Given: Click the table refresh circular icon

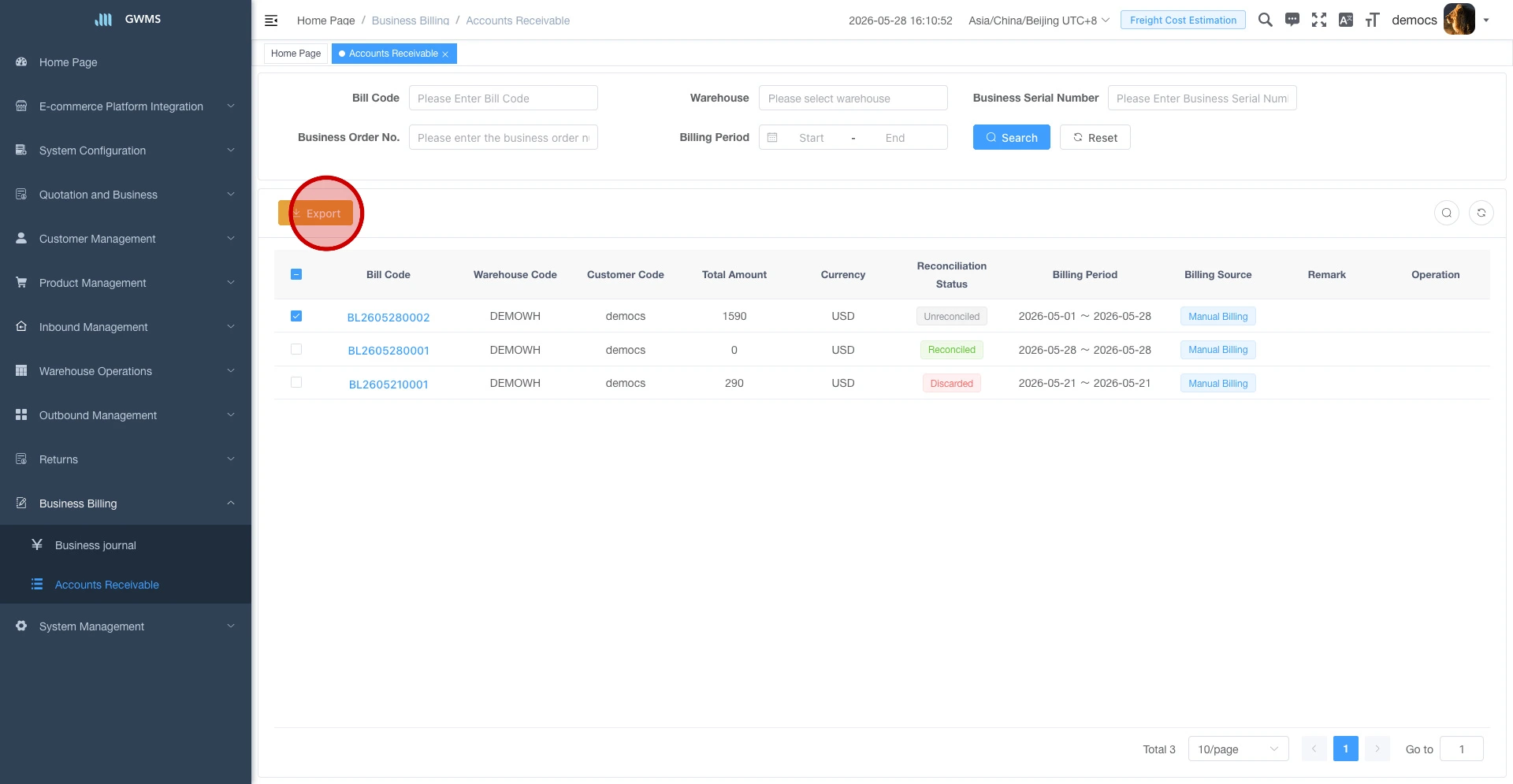Looking at the screenshot, I should click(1481, 213).
